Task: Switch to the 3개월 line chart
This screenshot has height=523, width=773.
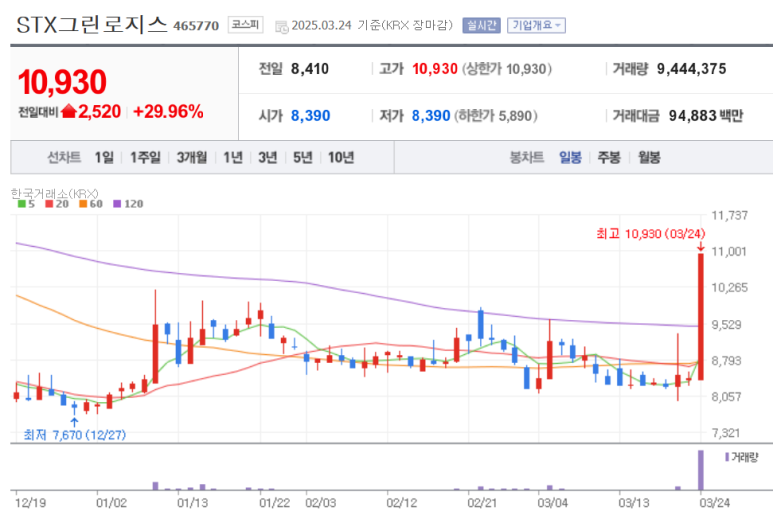Action: pyautogui.click(x=192, y=157)
